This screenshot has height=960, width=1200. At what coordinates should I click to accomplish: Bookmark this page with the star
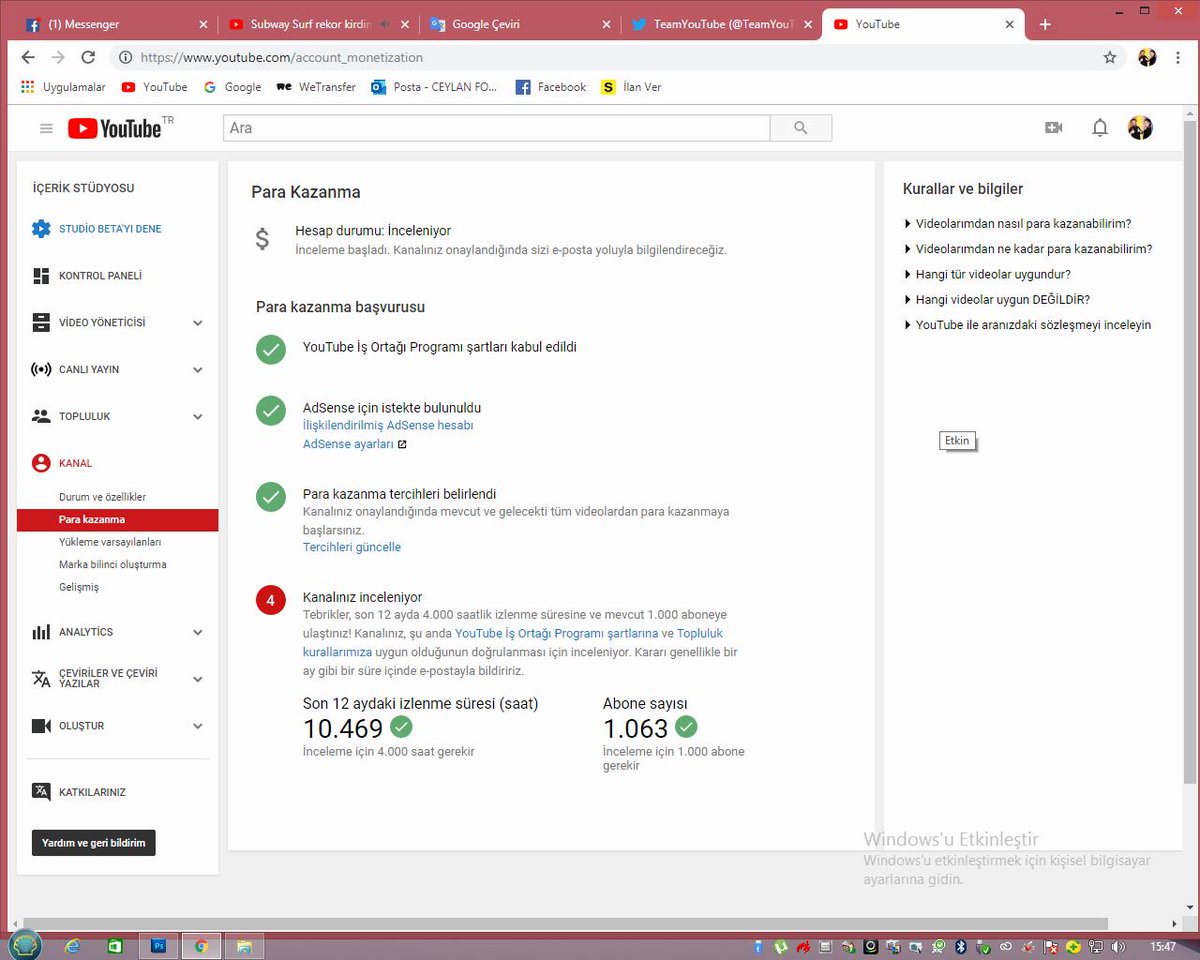coord(1110,58)
